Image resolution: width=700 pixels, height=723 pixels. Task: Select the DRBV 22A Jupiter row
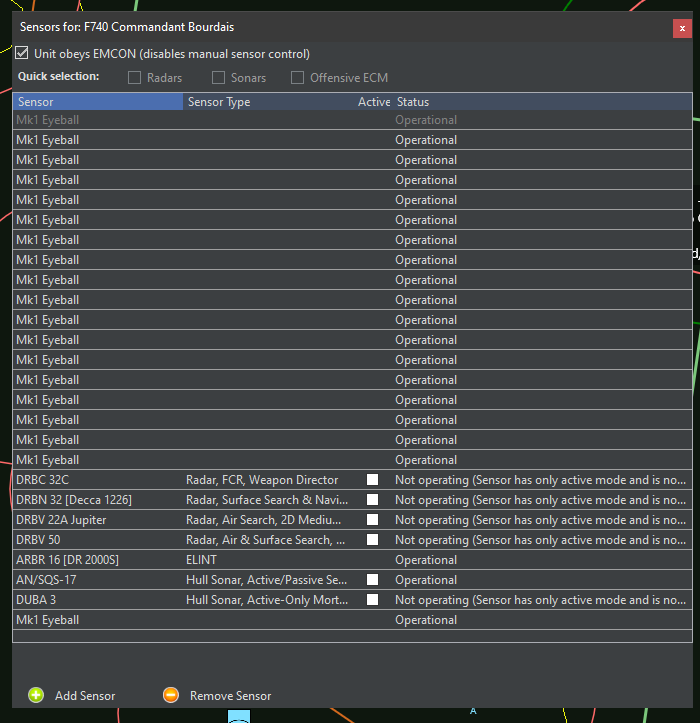(352, 520)
